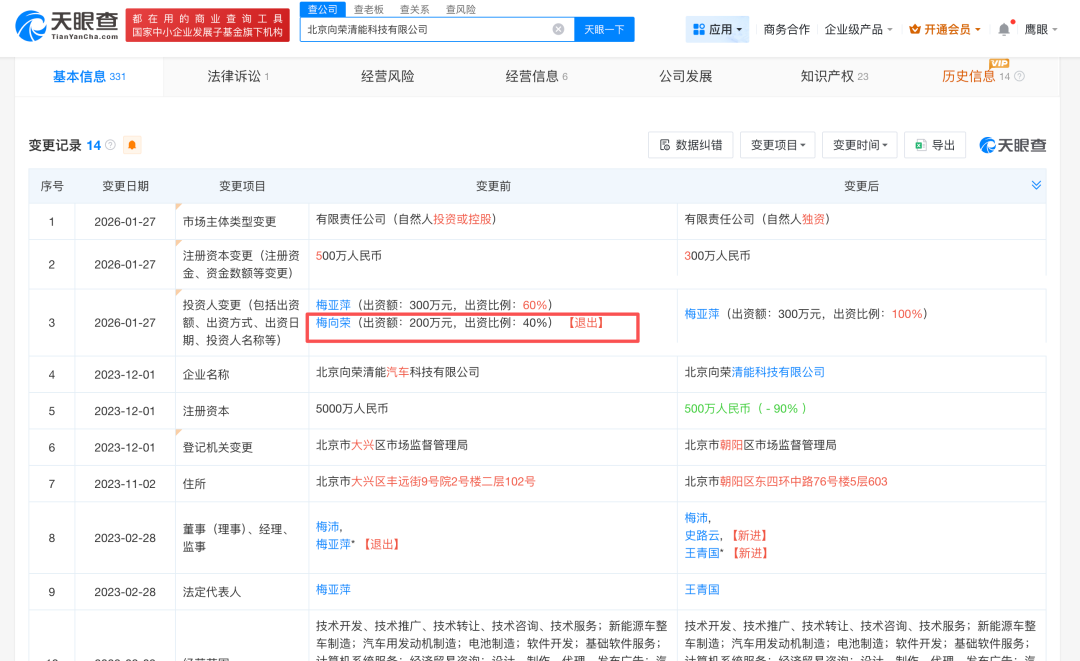
Task: Export records with 导出 button
Action: click(x=935, y=145)
